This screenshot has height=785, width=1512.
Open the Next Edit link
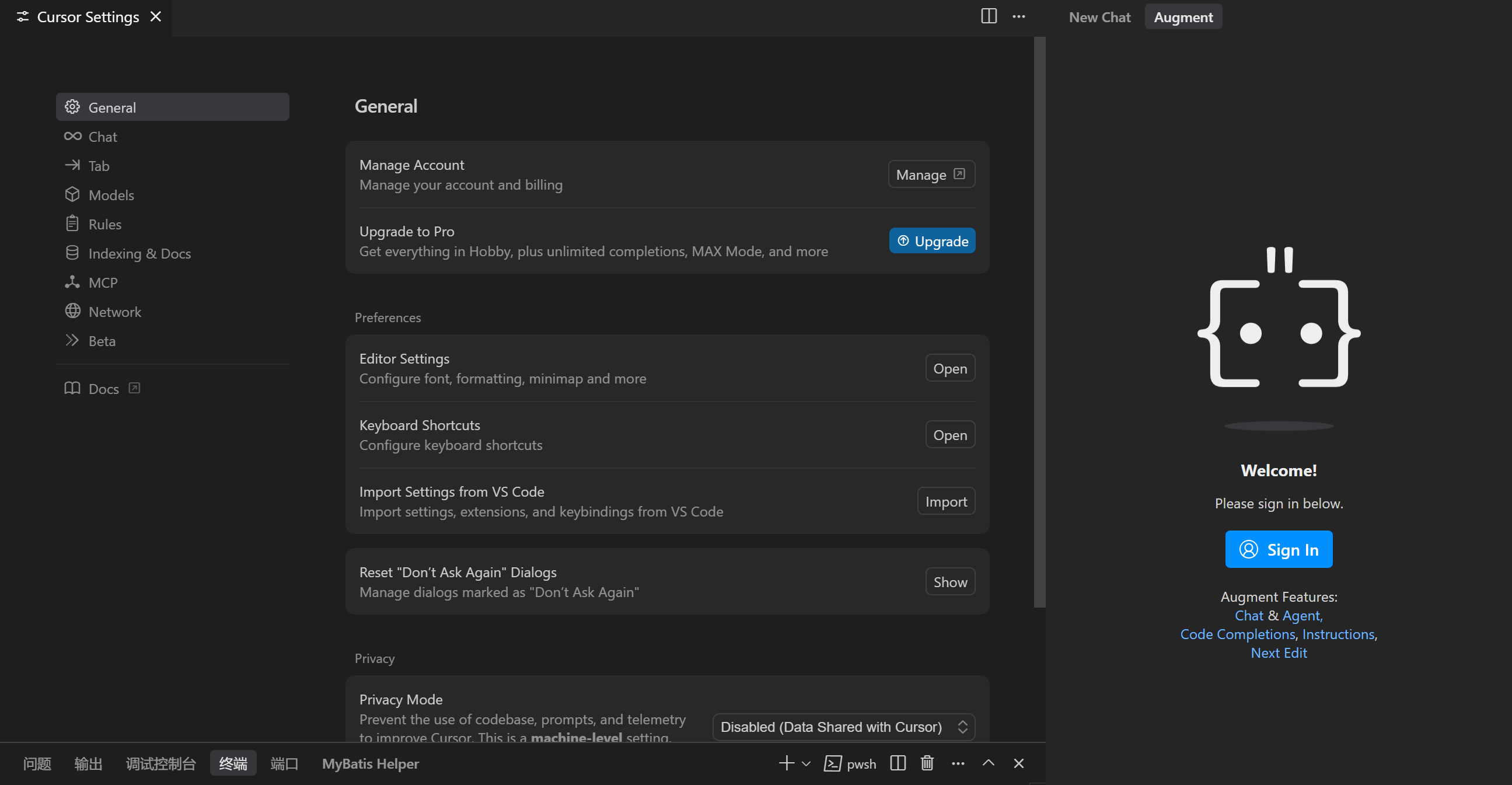point(1279,653)
